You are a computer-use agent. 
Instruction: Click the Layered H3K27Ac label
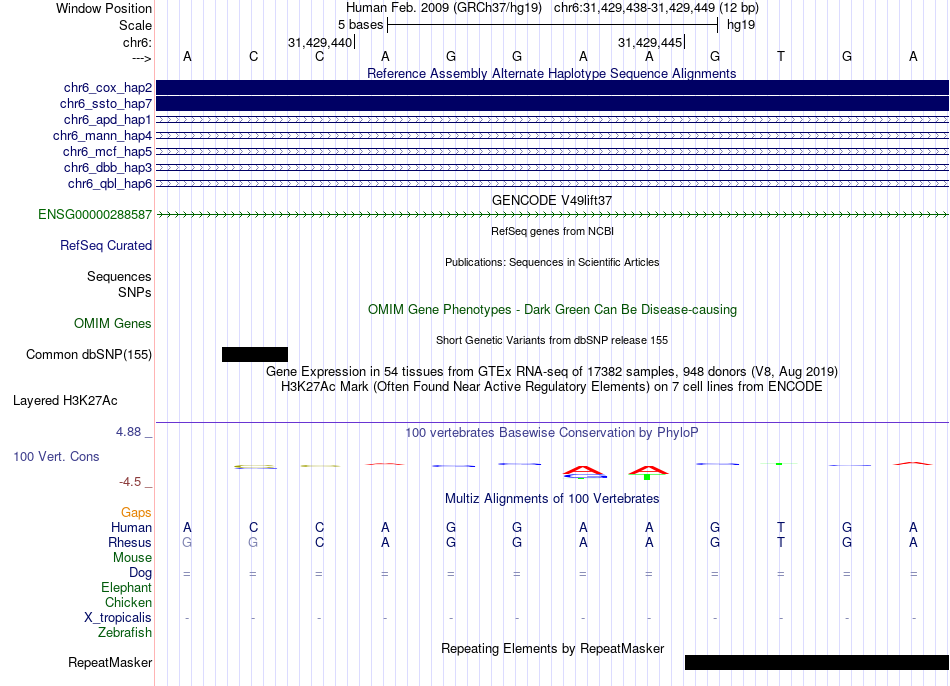tap(65, 401)
